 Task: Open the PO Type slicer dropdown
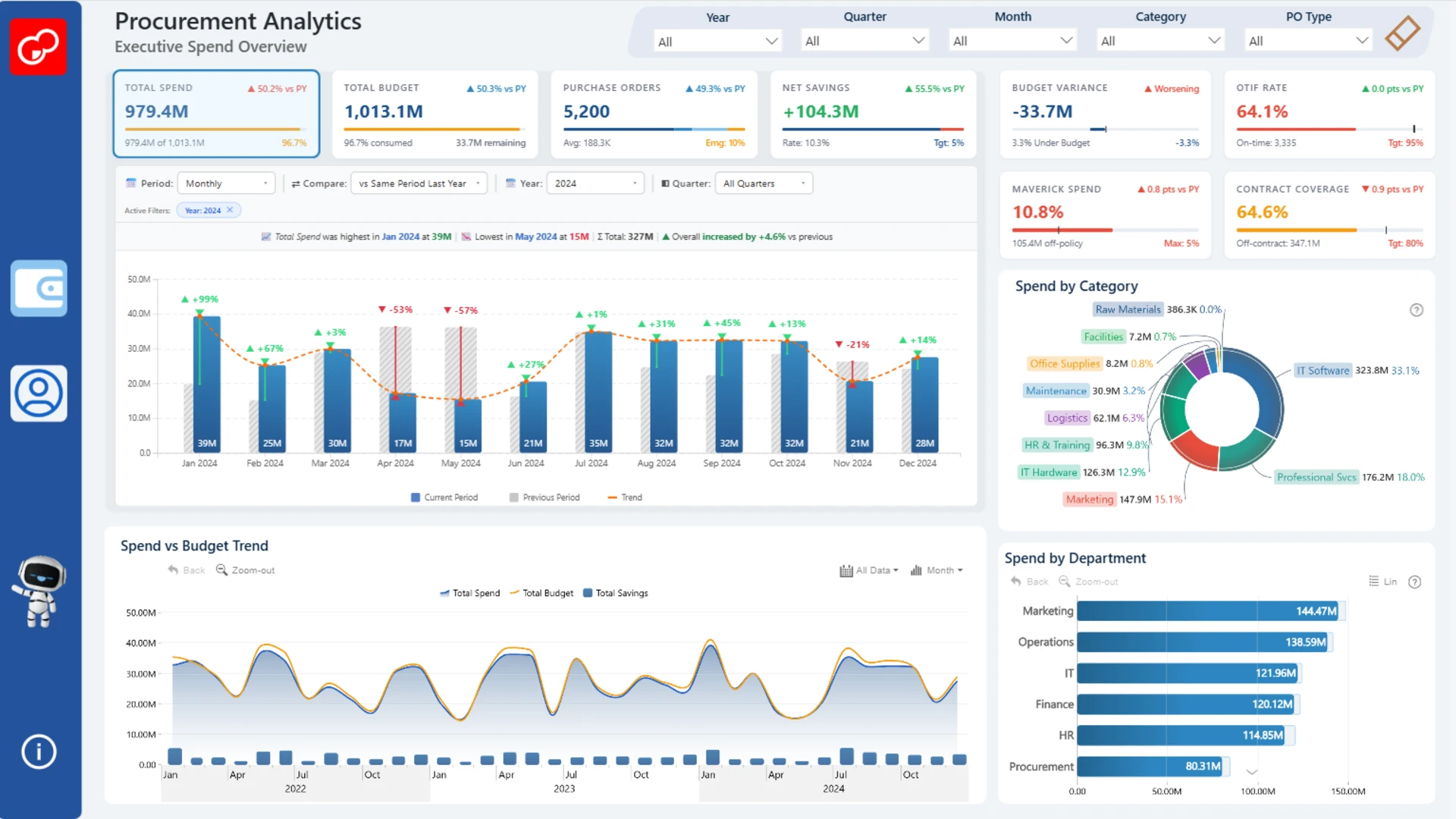click(x=1308, y=41)
